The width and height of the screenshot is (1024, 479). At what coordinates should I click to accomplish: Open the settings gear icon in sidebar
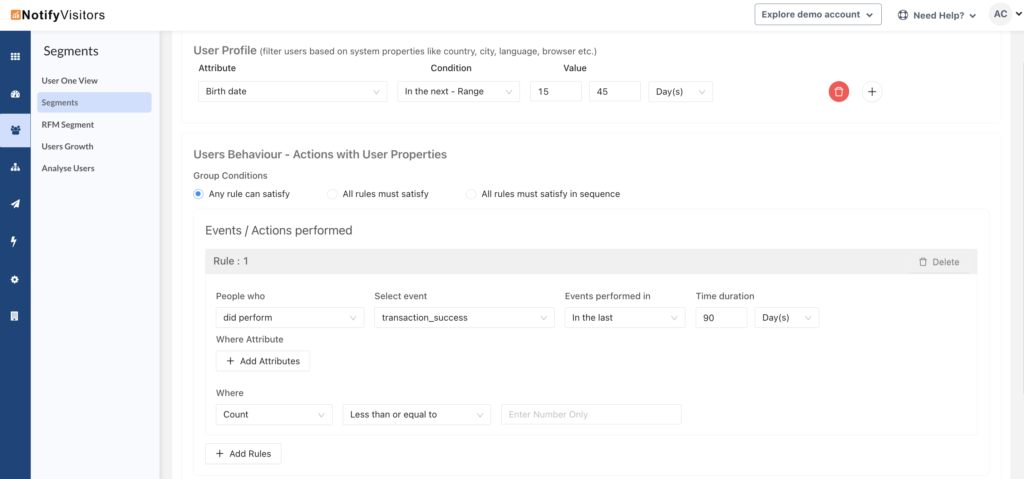tap(15, 279)
